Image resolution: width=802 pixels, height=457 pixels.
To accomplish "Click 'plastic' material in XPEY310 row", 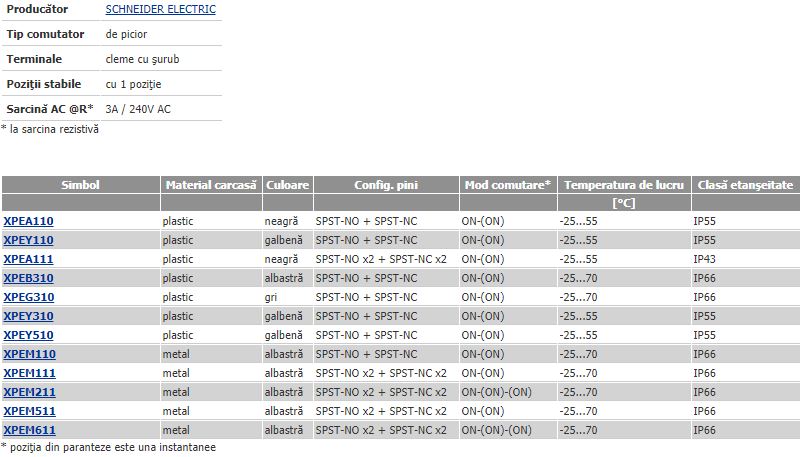I will coord(178,316).
